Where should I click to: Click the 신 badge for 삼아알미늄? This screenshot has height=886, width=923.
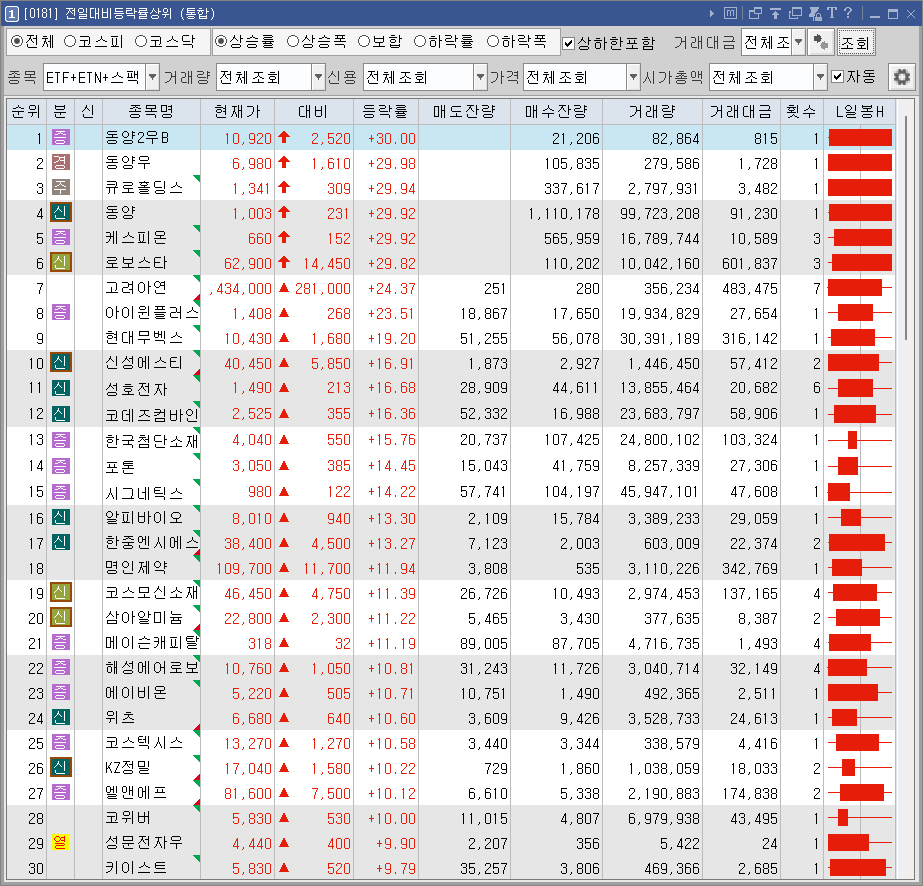click(x=61, y=618)
